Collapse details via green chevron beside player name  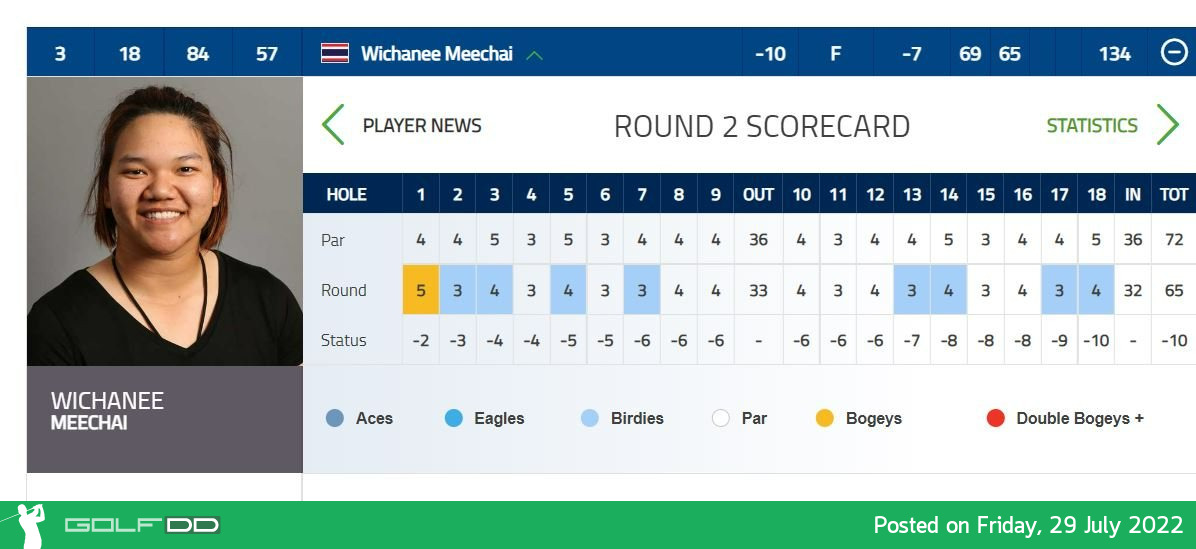(535, 55)
